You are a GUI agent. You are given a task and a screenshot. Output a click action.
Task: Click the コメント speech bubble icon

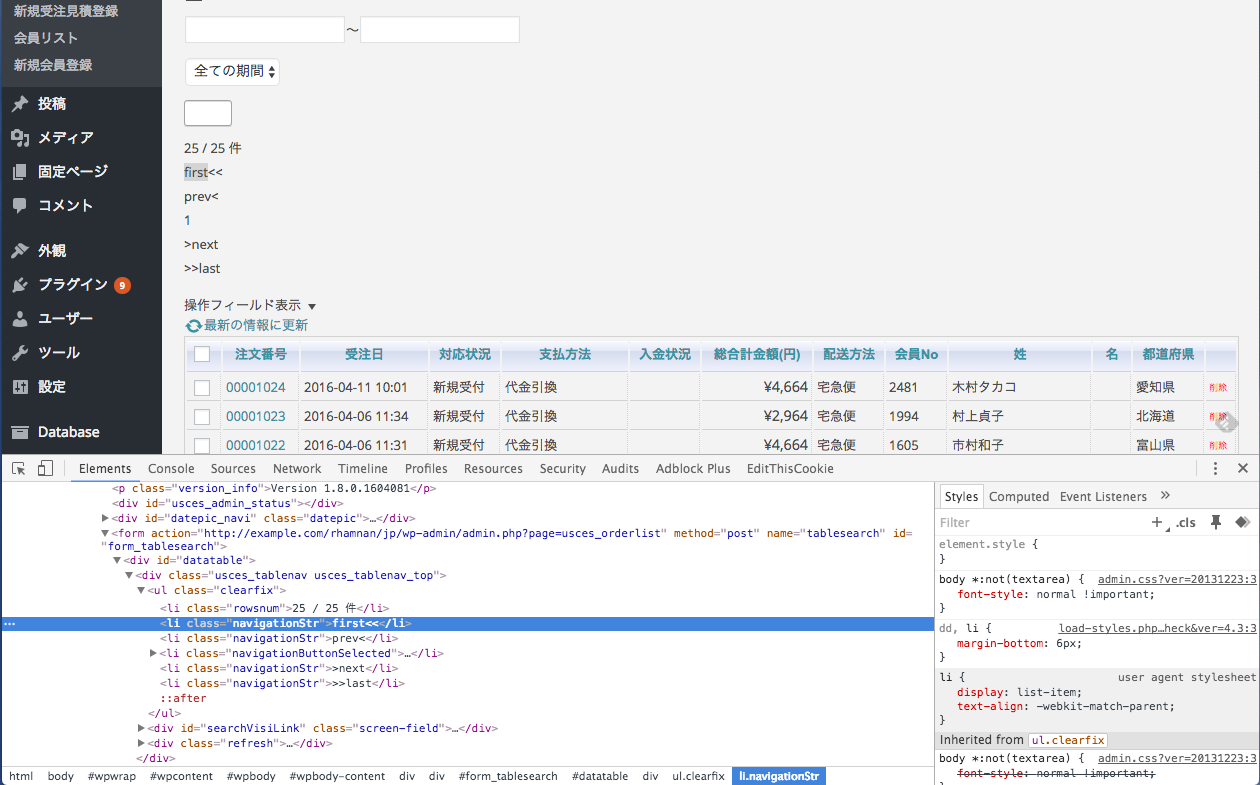[20, 206]
